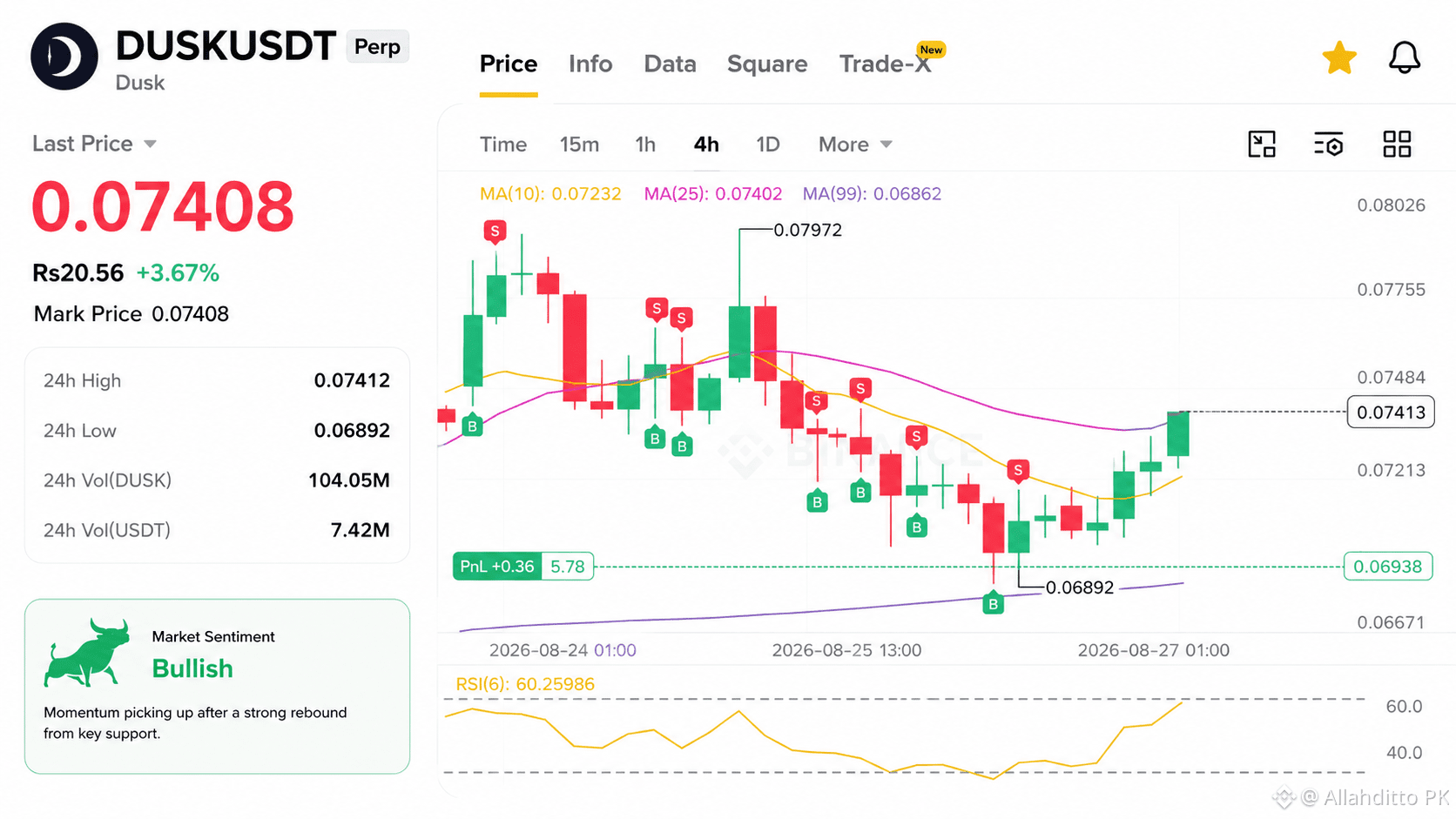
Task: Click the chart fullscreen expand icon
Action: click(1262, 144)
